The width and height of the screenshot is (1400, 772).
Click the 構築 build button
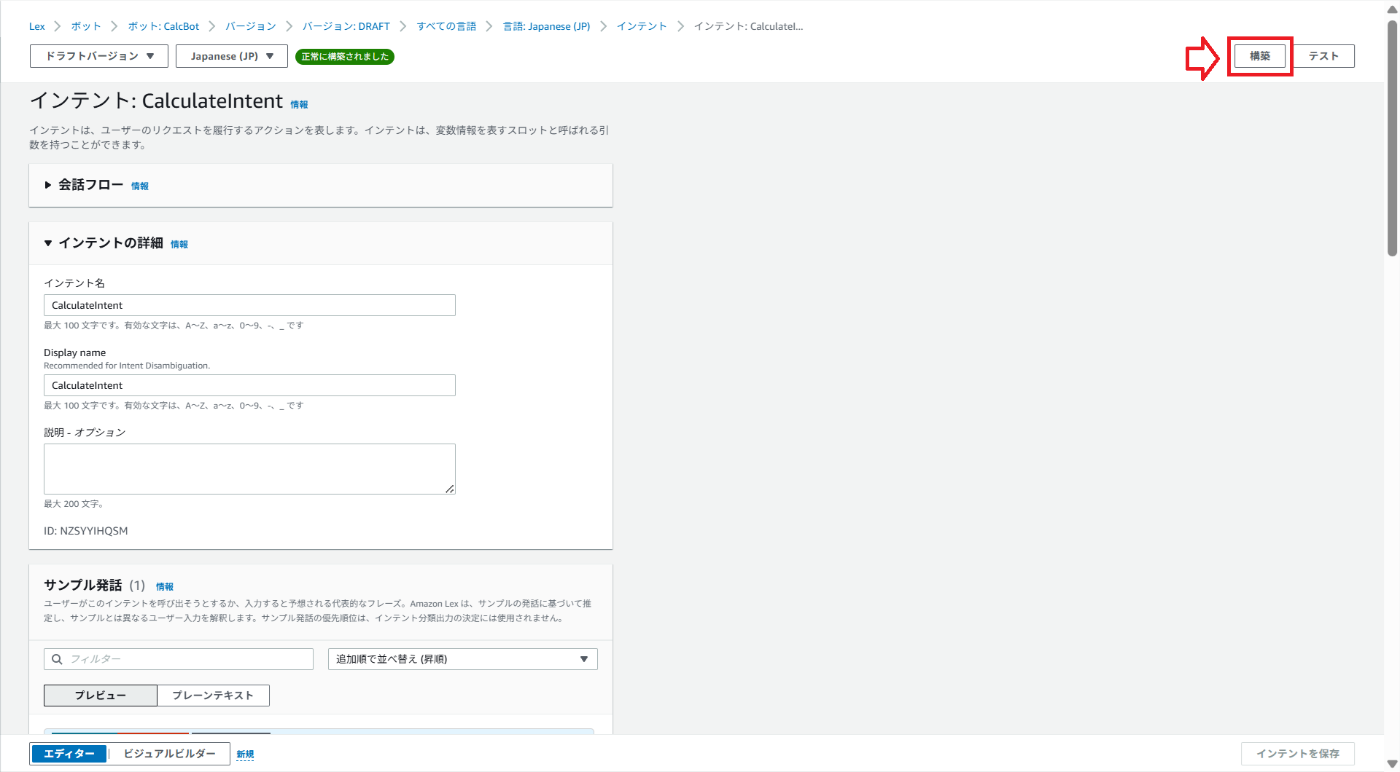1259,56
